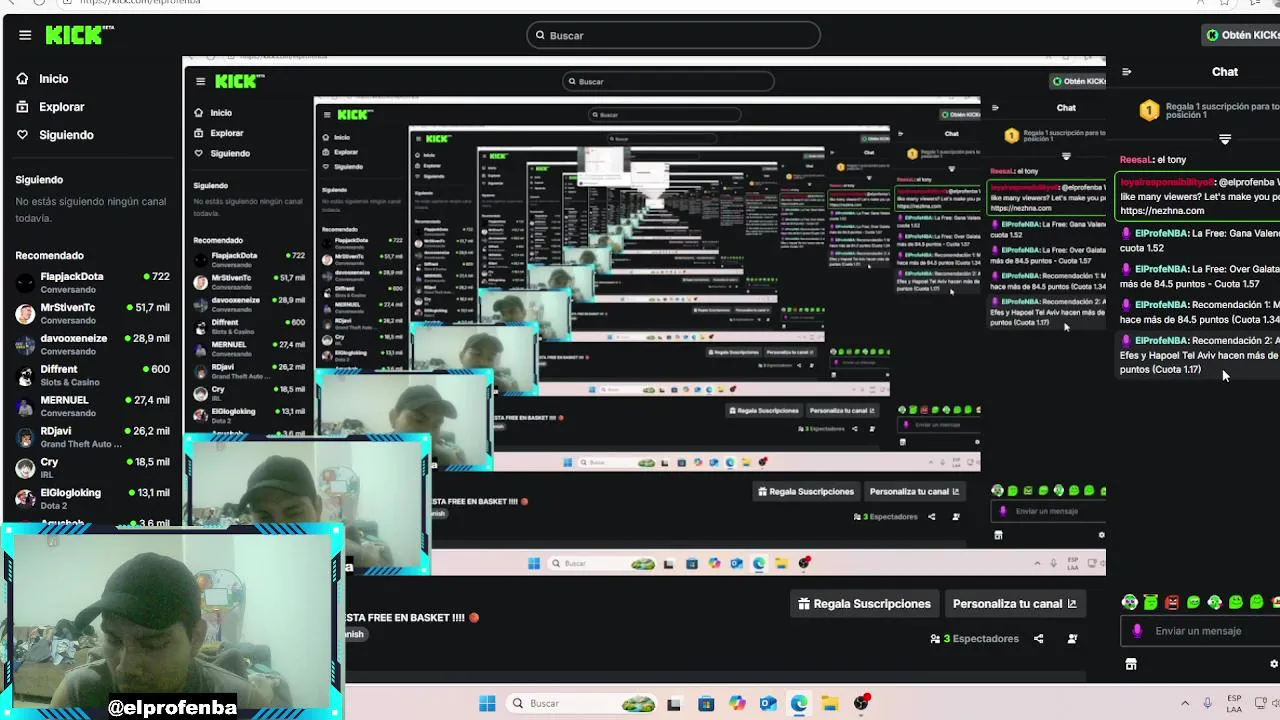The height and width of the screenshot is (720, 1280).
Task: Open the Windows Start menu
Action: coord(487,703)
